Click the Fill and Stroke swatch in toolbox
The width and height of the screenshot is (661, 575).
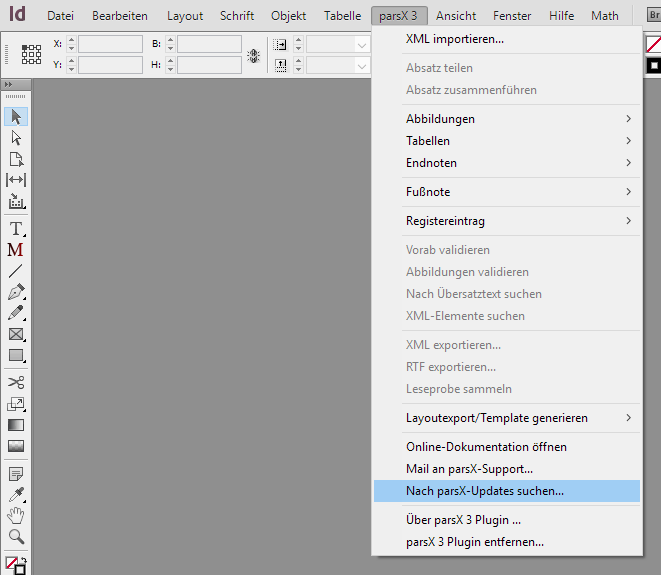(x=16, y=565)
